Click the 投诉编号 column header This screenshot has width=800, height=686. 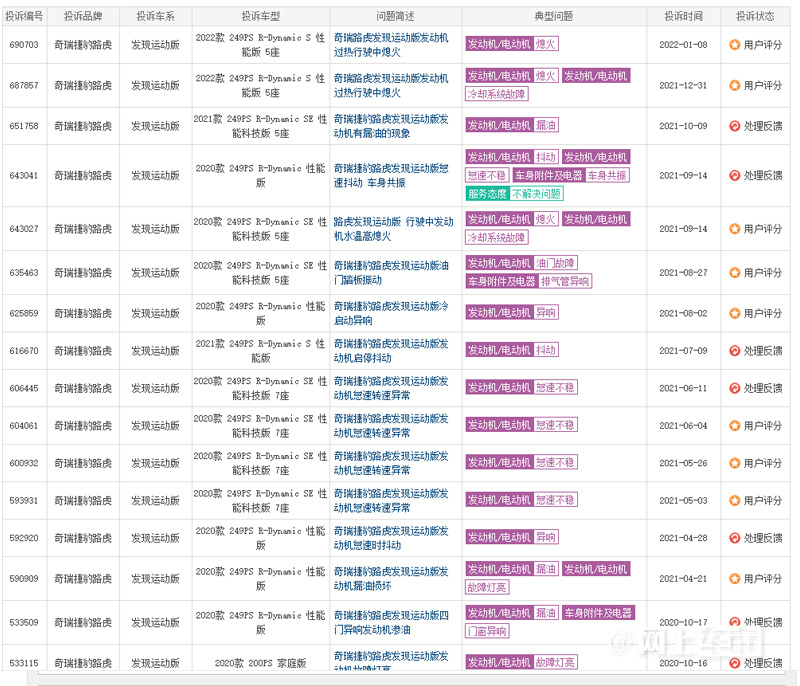coord(24,16)
